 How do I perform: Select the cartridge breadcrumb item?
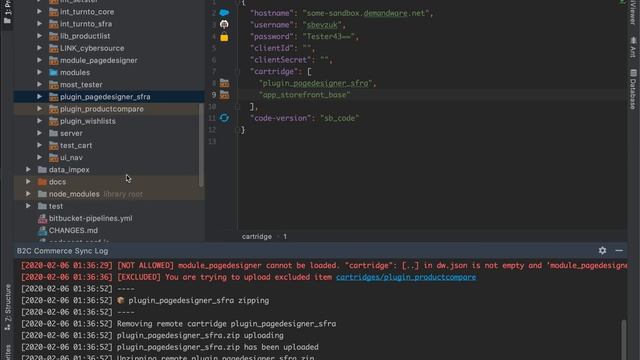click(256, 236)
